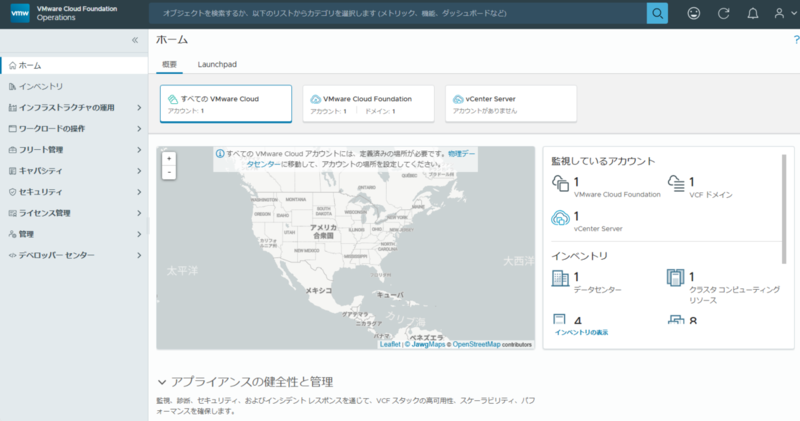Expand キャパシティ menu chevron

139,171
